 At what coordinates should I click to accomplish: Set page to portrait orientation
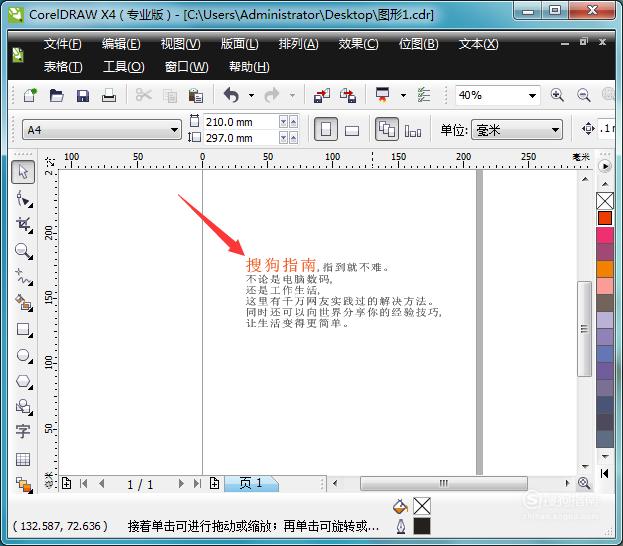(x=326, y=129)
